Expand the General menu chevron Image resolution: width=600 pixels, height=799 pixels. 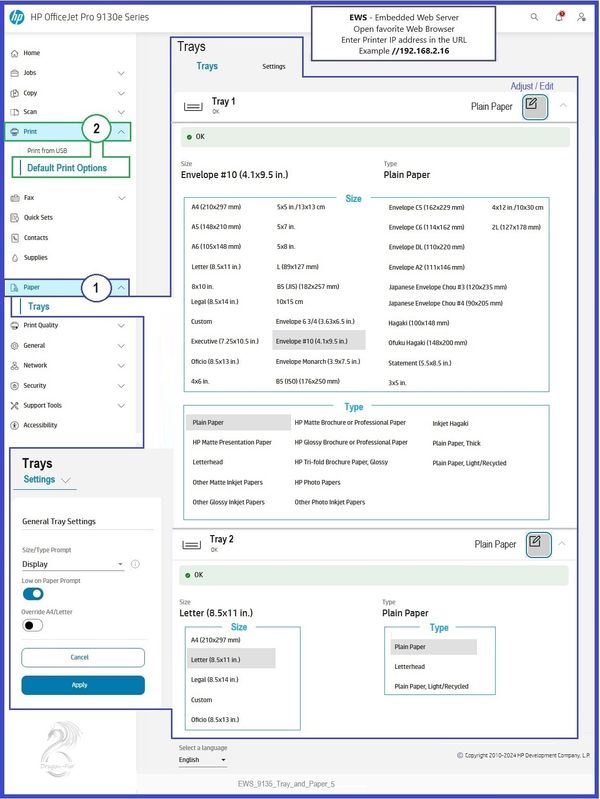pyautogui.click(x=121, y=346)
